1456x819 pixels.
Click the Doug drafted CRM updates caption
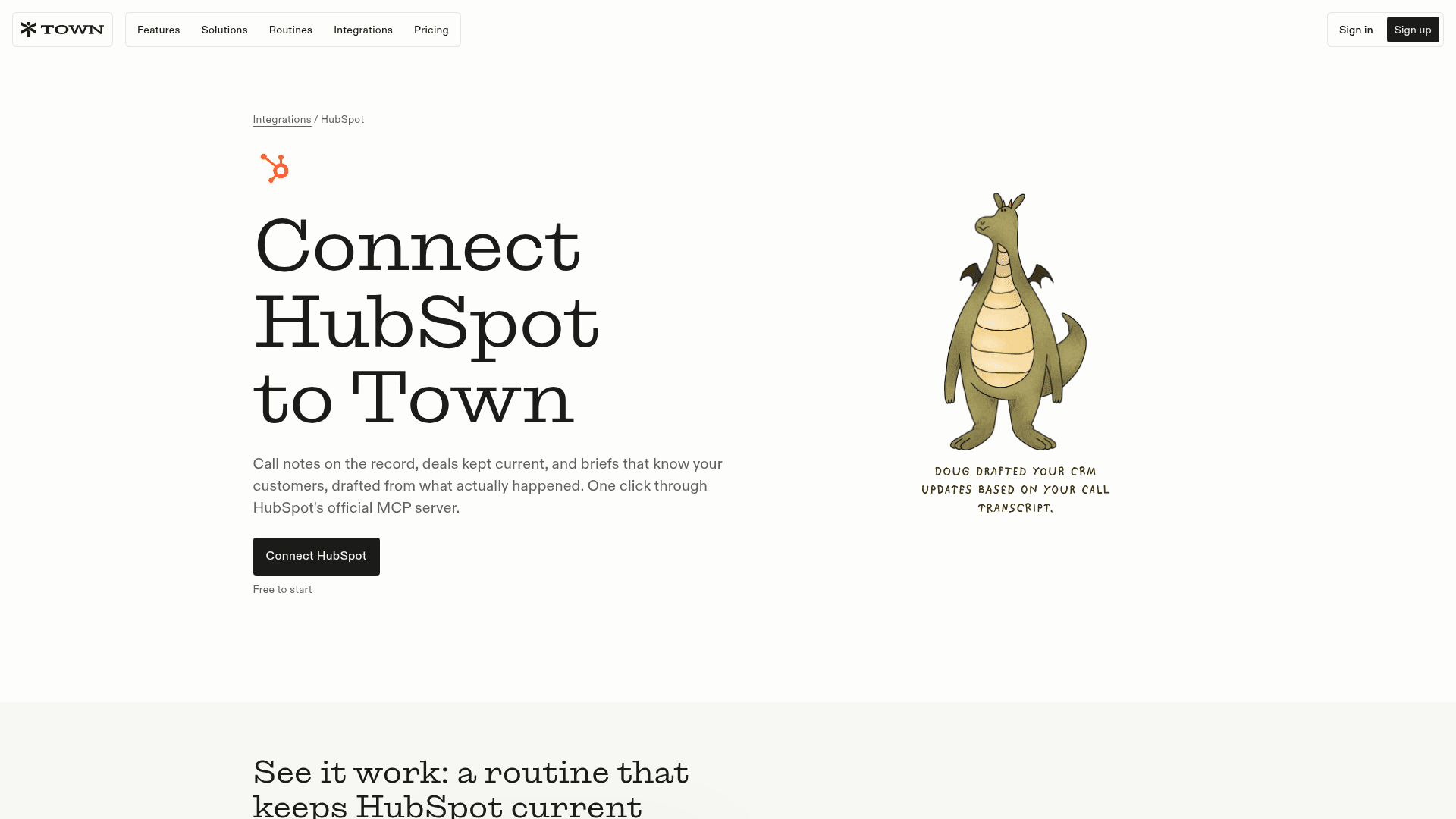[x=1015, y=490]
